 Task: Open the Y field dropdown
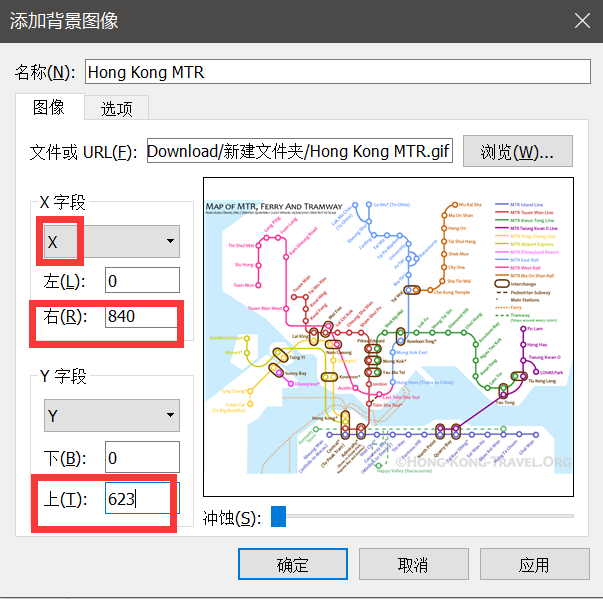[112, 415]
